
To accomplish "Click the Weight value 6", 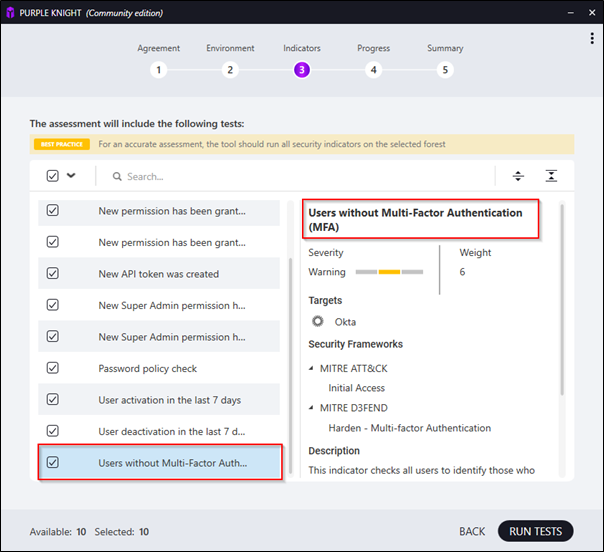I will pyautogui.click(x=462, y=272).
